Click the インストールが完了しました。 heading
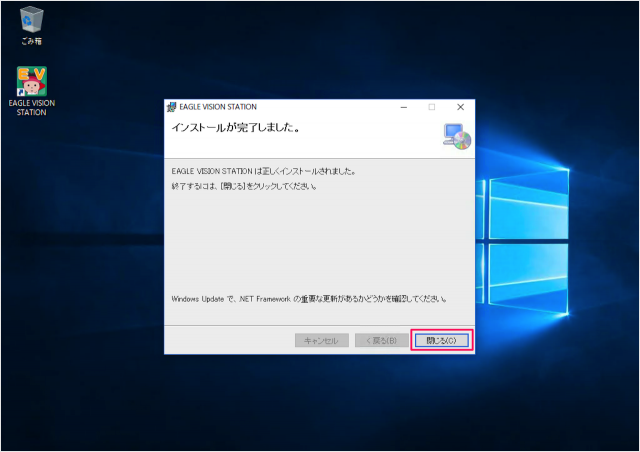The height and width of the screenshot is (452, 640). [236, 128]
